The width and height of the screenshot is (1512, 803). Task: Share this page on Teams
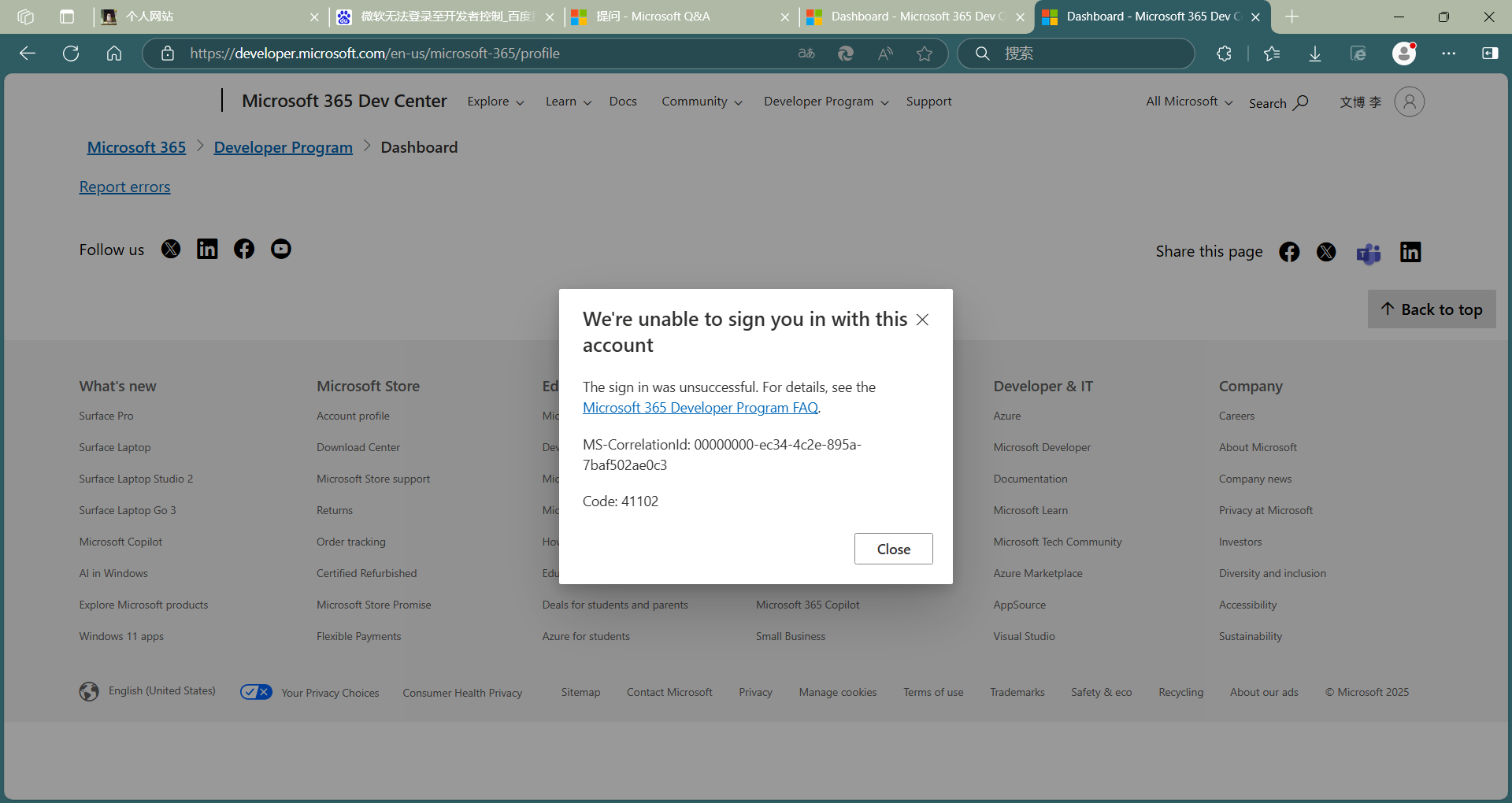pyautogui.click(x=1369, y=253)
